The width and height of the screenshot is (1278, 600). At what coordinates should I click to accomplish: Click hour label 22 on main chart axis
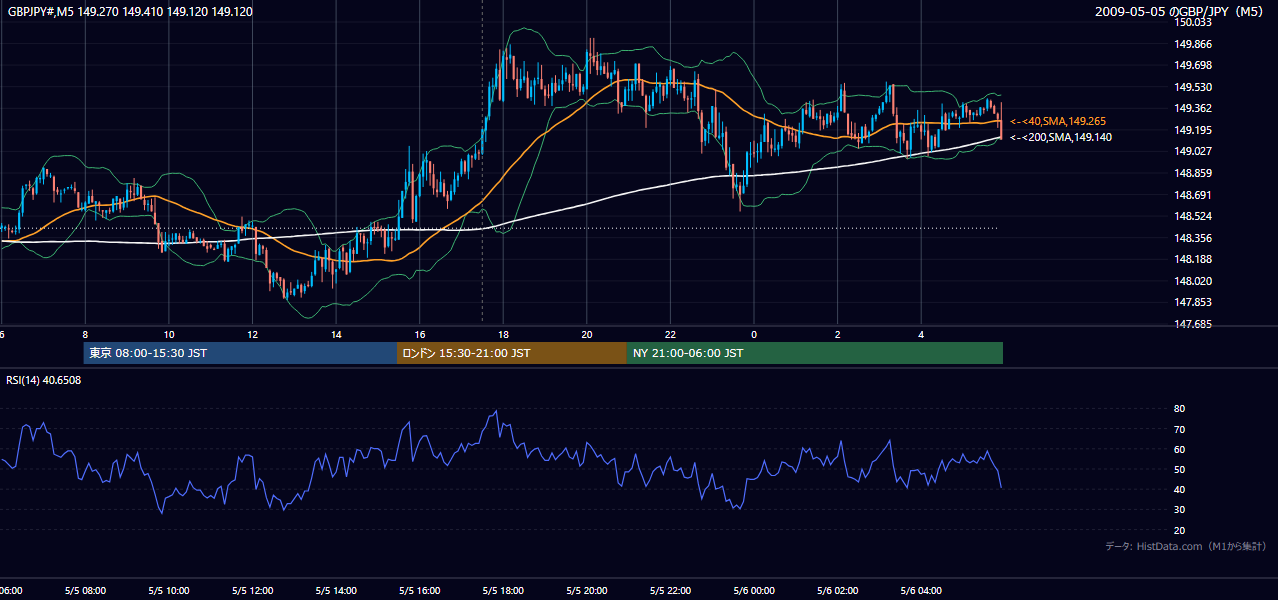(x=670, y=335)
